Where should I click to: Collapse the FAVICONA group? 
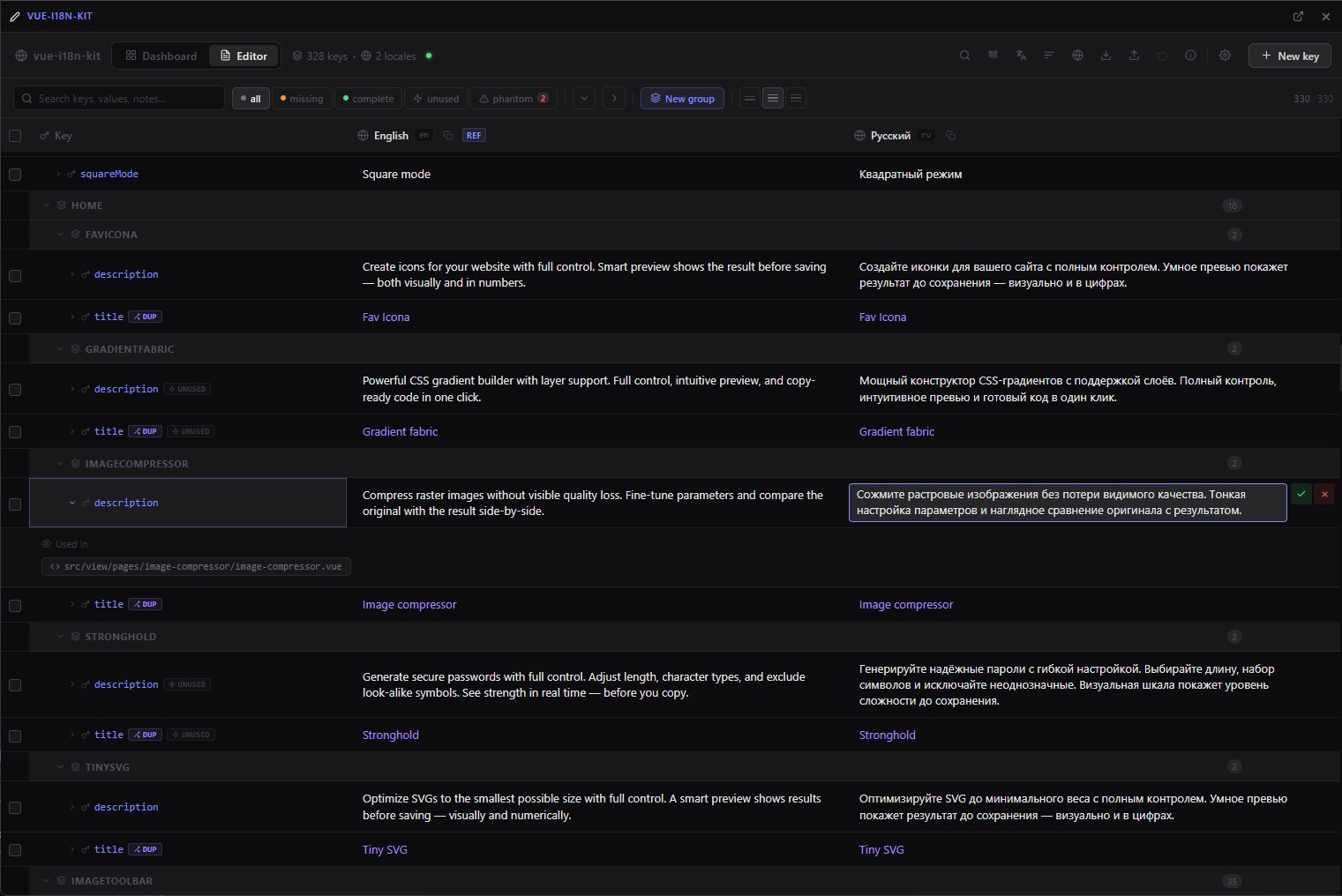pos(61,235)
